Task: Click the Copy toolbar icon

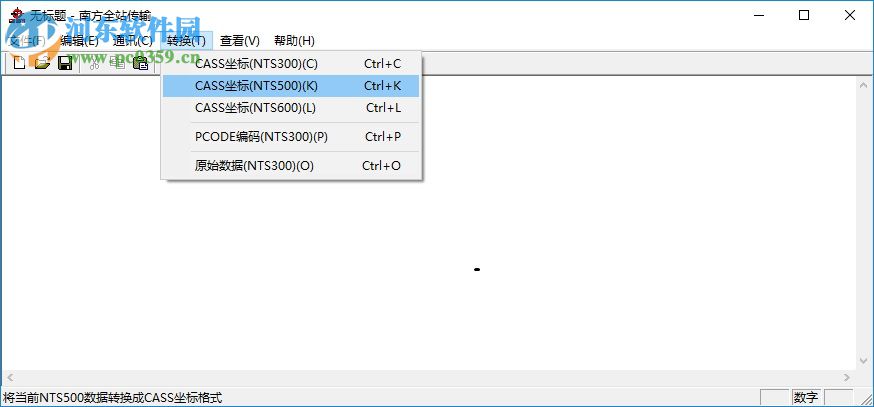Action: tap(117, 63)
